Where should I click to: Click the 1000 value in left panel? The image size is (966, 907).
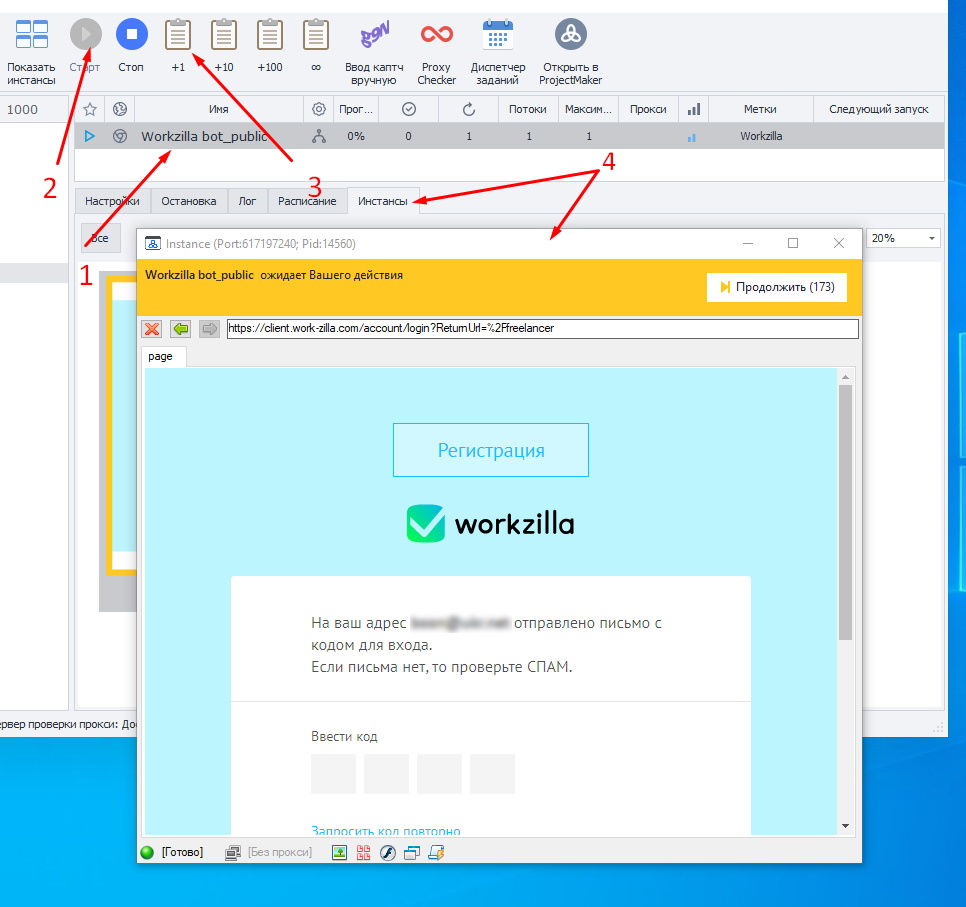tap(23, 109)
